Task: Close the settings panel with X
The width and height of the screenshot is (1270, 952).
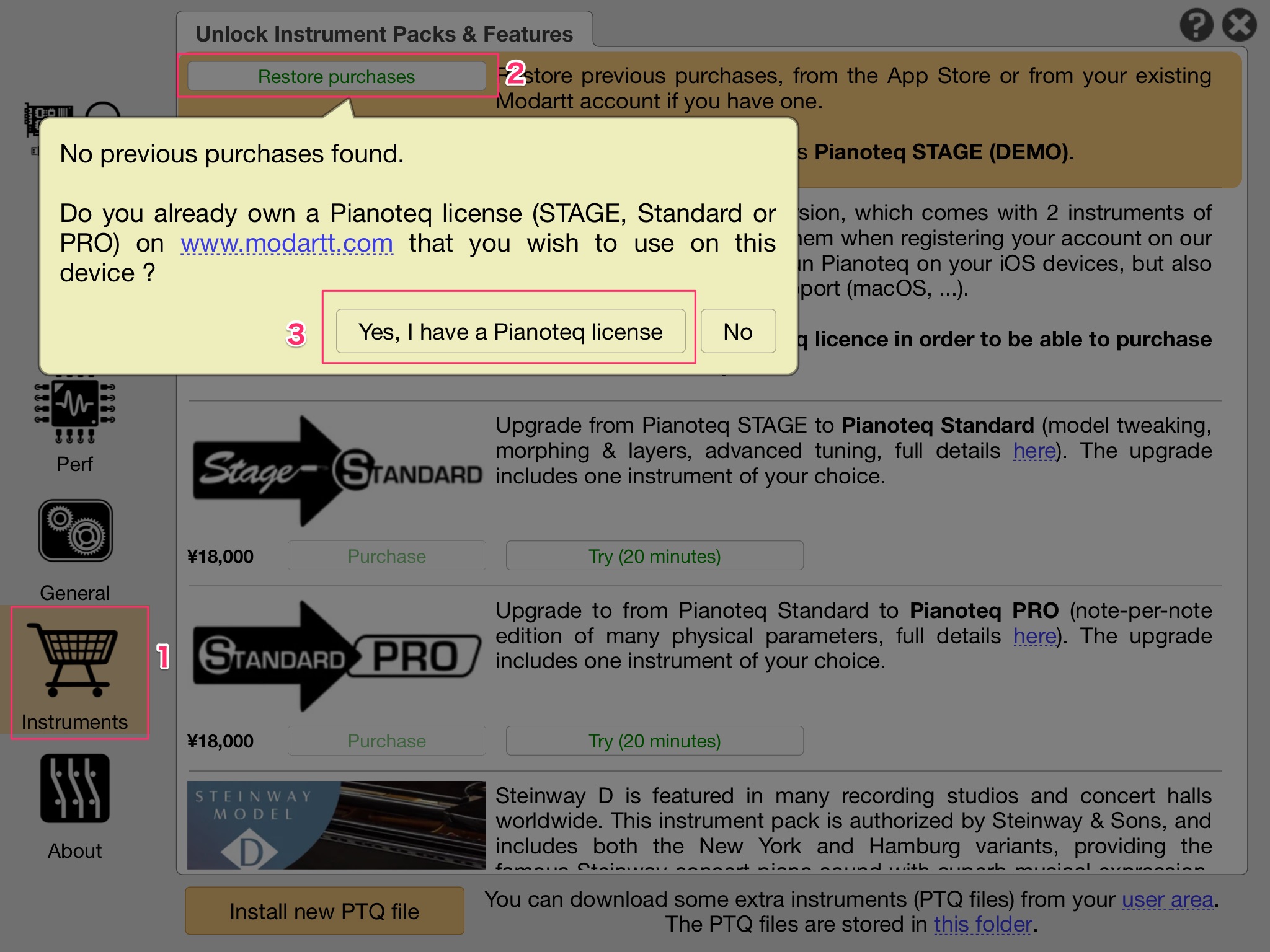Action: [x=1240, y=26]
